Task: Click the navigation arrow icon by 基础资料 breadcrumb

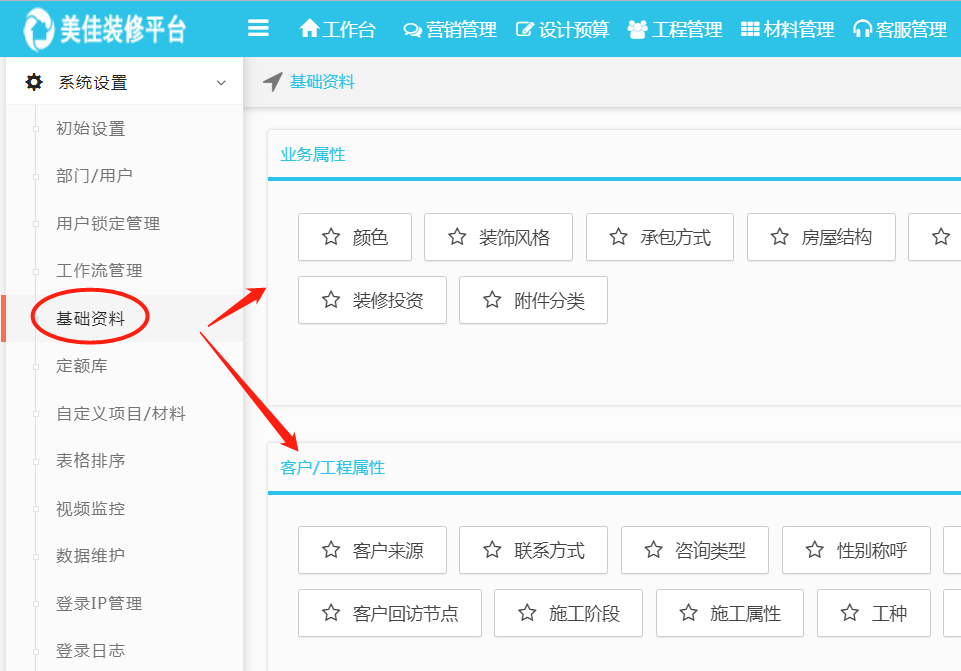Action: tap(272, 82)
